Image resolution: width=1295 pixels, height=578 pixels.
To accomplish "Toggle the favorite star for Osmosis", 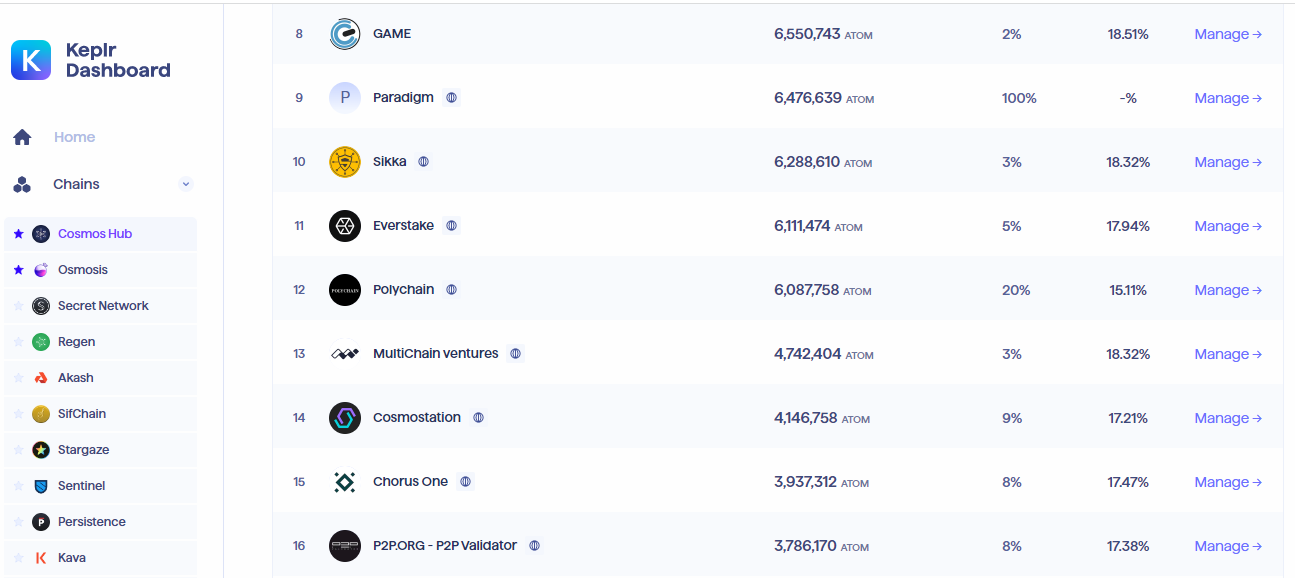I will (x=18, y=270).
